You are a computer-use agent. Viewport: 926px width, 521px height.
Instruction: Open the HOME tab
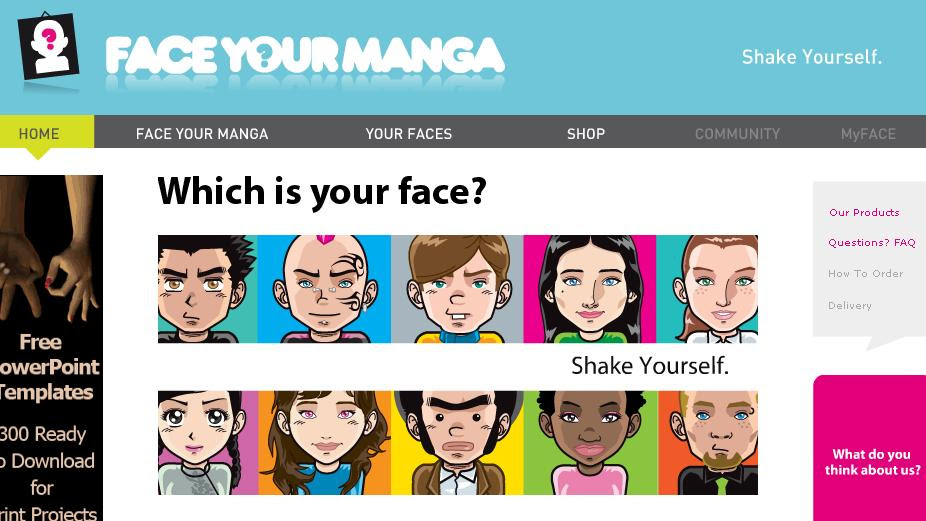point(39,133)
